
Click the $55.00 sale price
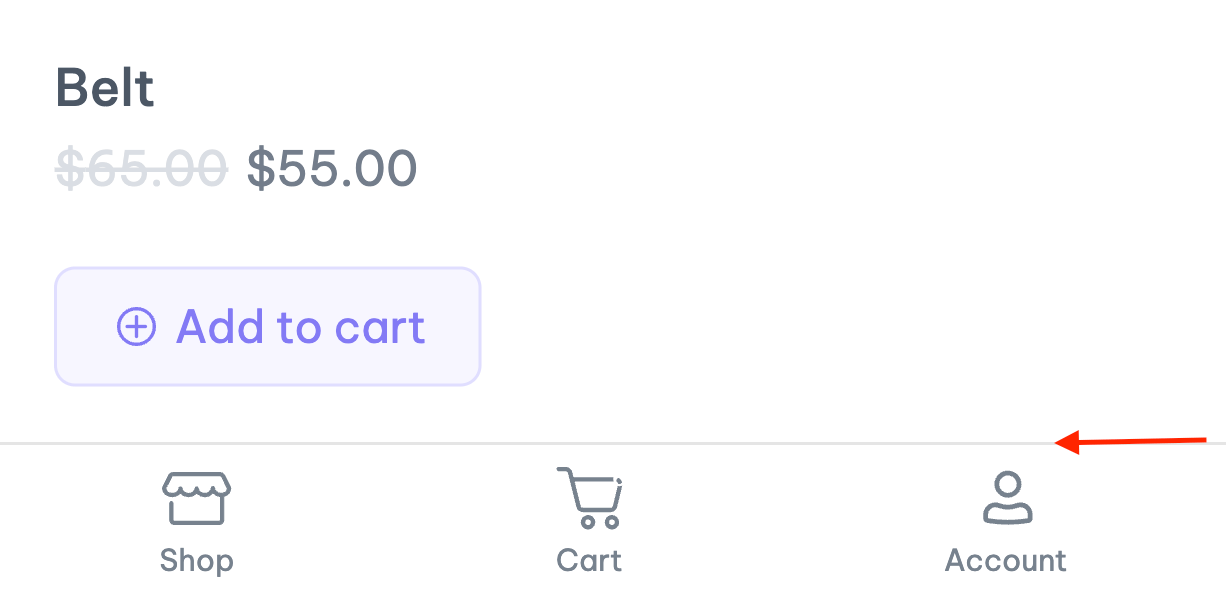click(x=332, y=168)
